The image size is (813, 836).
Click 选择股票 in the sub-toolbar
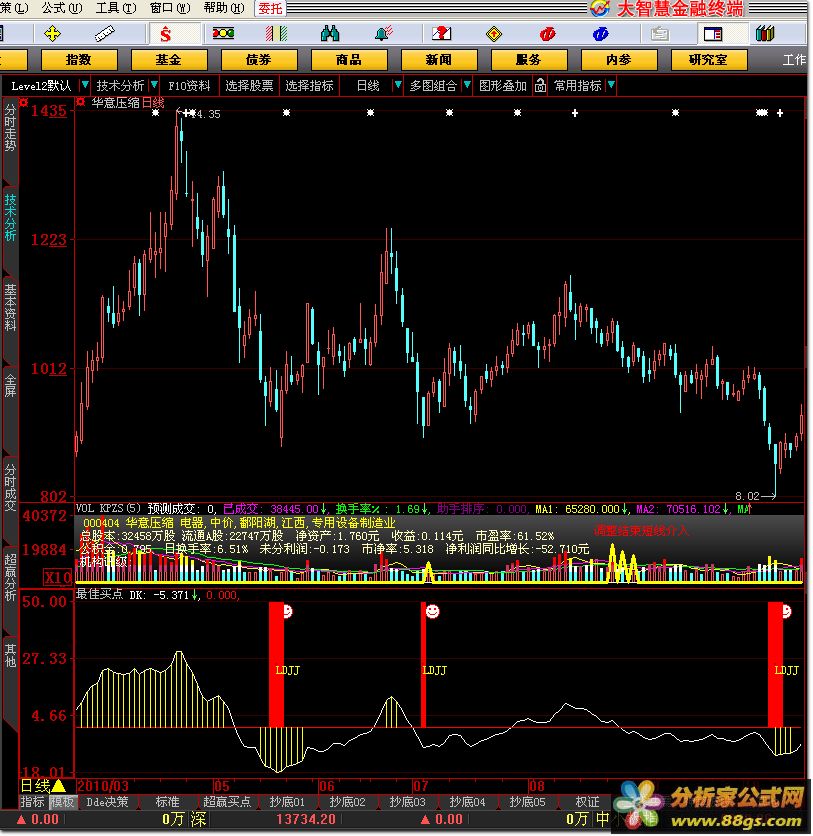[249, 85]
